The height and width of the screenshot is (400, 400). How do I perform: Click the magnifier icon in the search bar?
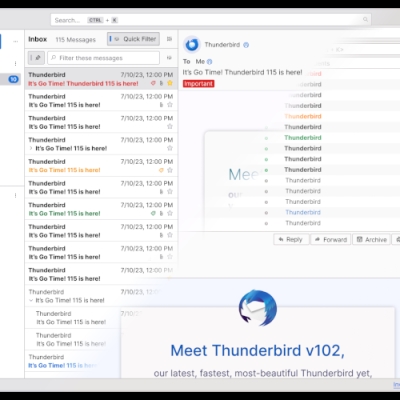click(365, 20)
